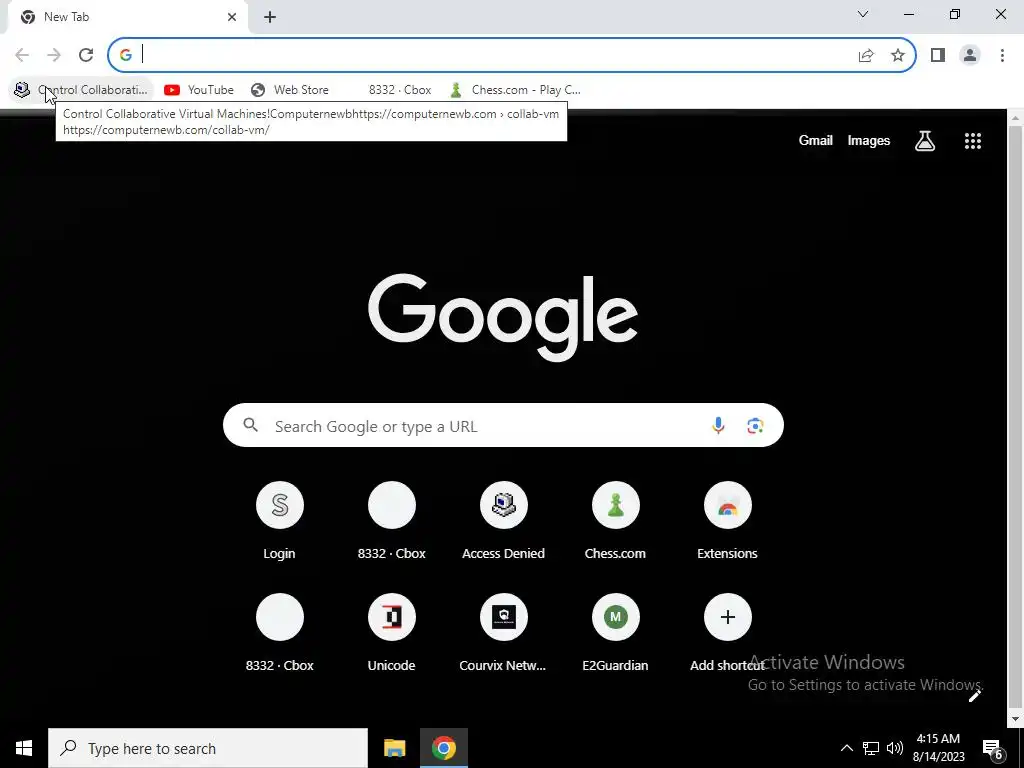The width and height of the screenshot is (1024, 768).
Task: Open a new tab with plus button
Action: (270, 17)
